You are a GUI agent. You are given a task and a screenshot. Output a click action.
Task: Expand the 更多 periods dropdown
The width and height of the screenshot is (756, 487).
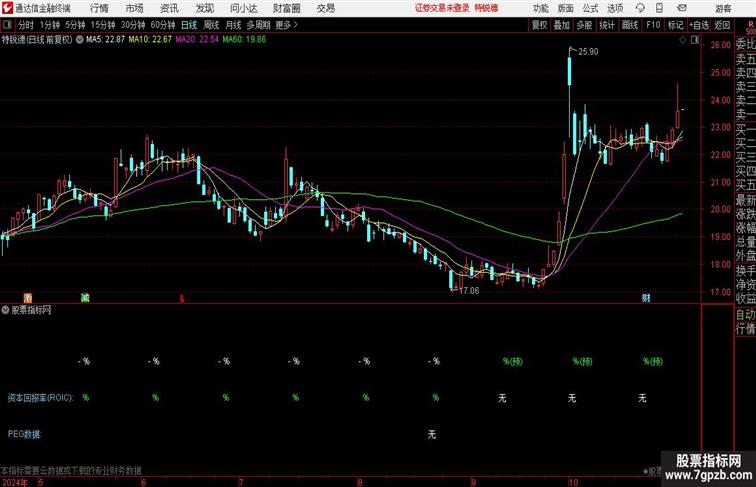[x=287, y=25]
